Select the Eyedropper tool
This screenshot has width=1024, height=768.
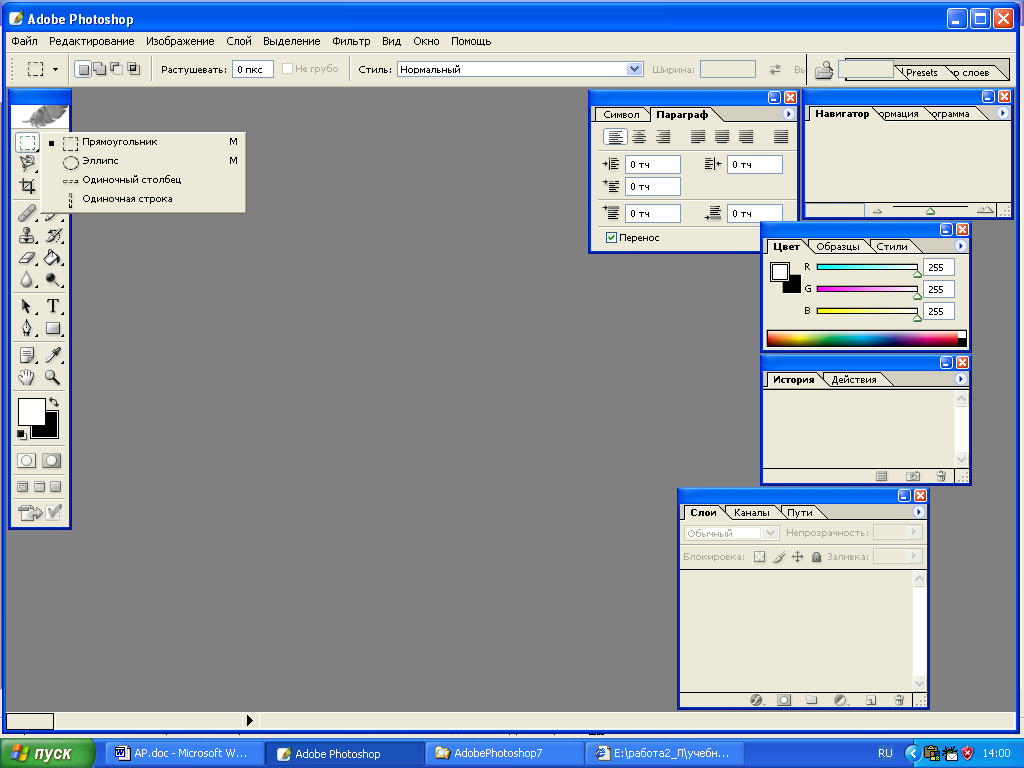pyautogui.click(x=54, y=355)
